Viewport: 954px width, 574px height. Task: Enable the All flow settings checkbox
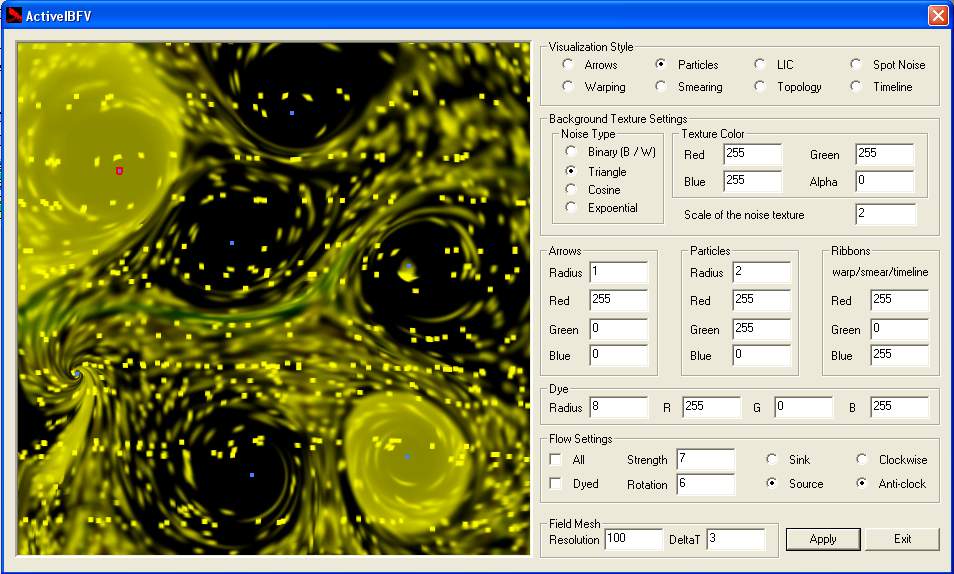(x=556, y=460)
